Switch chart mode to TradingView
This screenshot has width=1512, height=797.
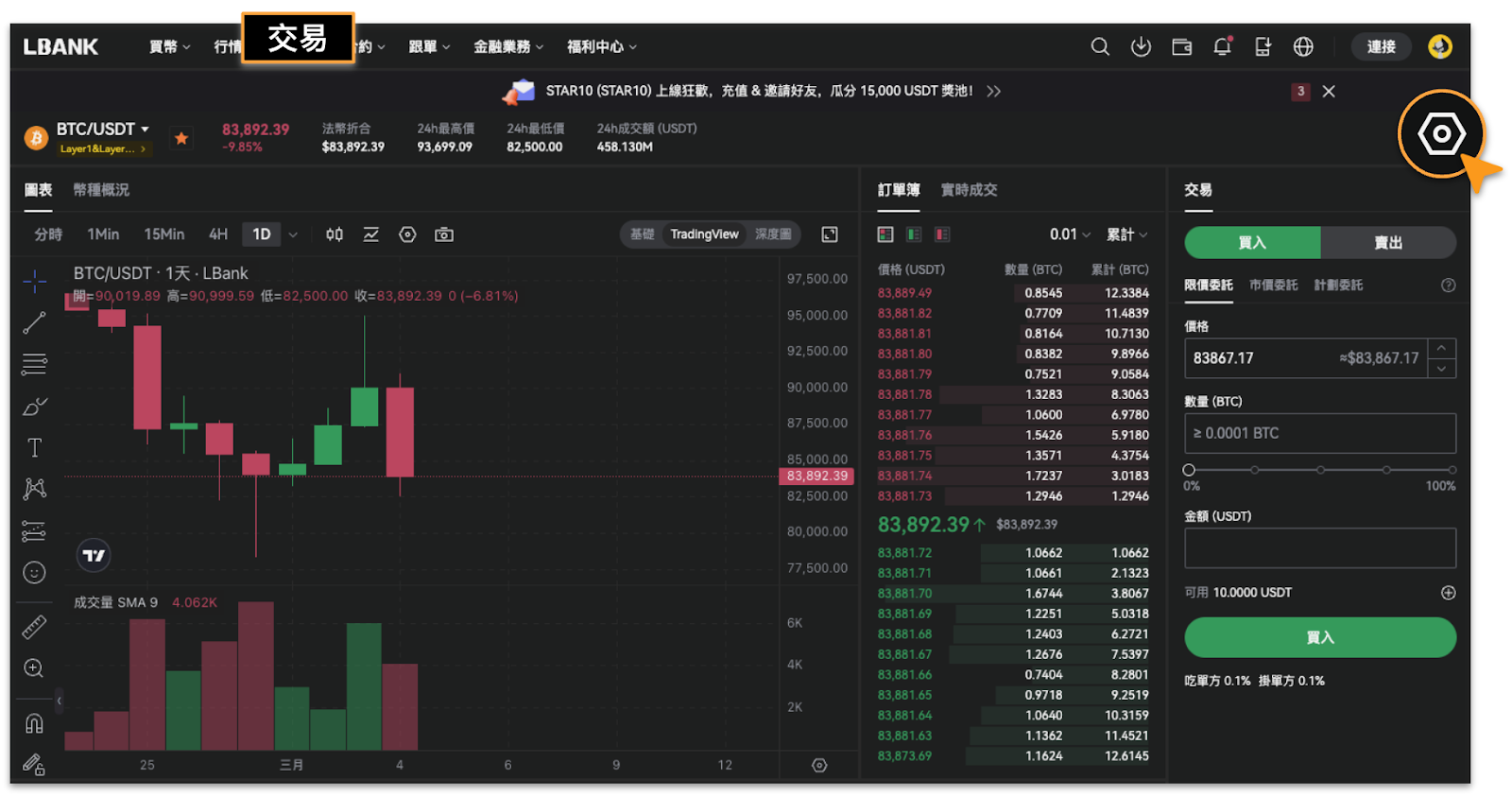coord(704,234)
